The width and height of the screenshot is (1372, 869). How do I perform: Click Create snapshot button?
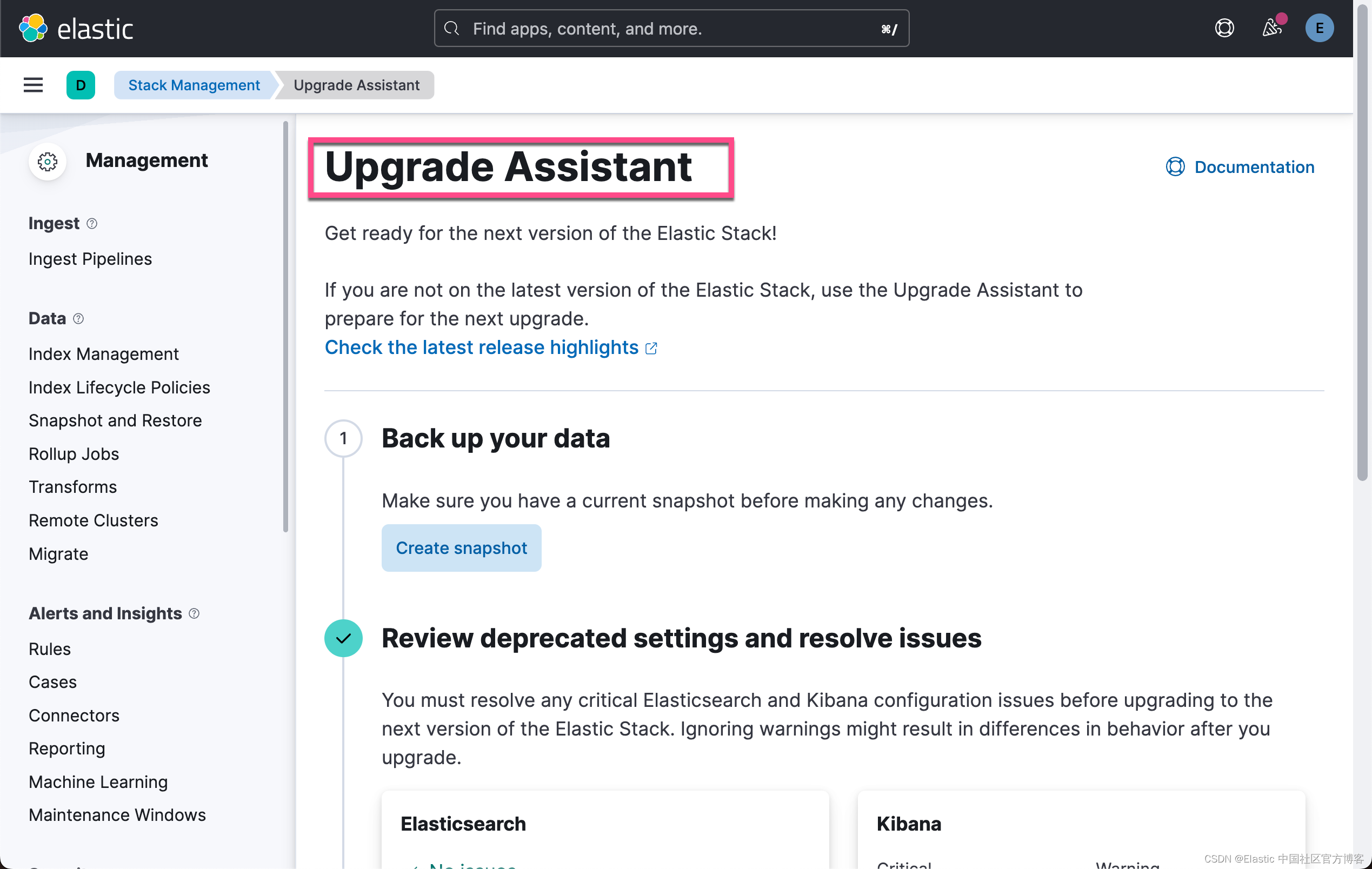[462, 548]
